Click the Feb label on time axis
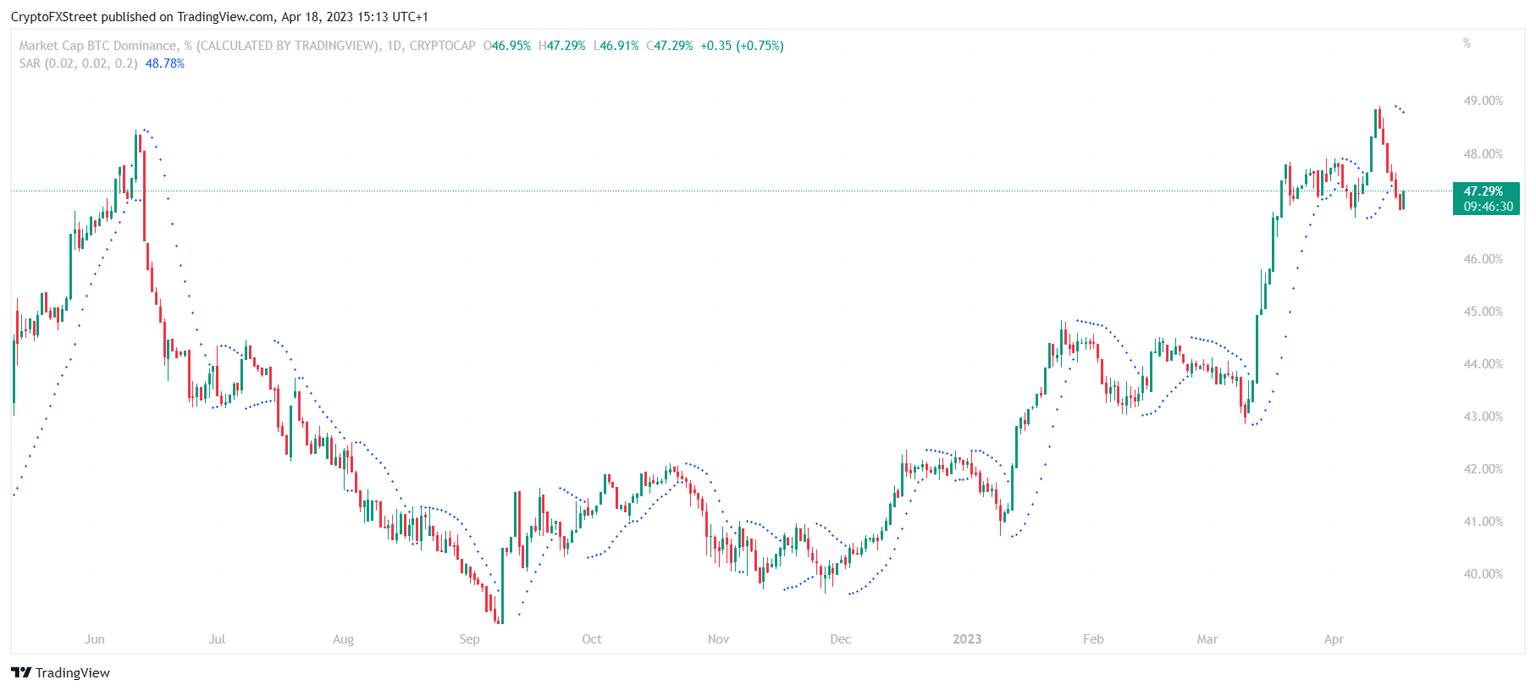This screenshot has height=691, width=1536. tap(1093, 638)
